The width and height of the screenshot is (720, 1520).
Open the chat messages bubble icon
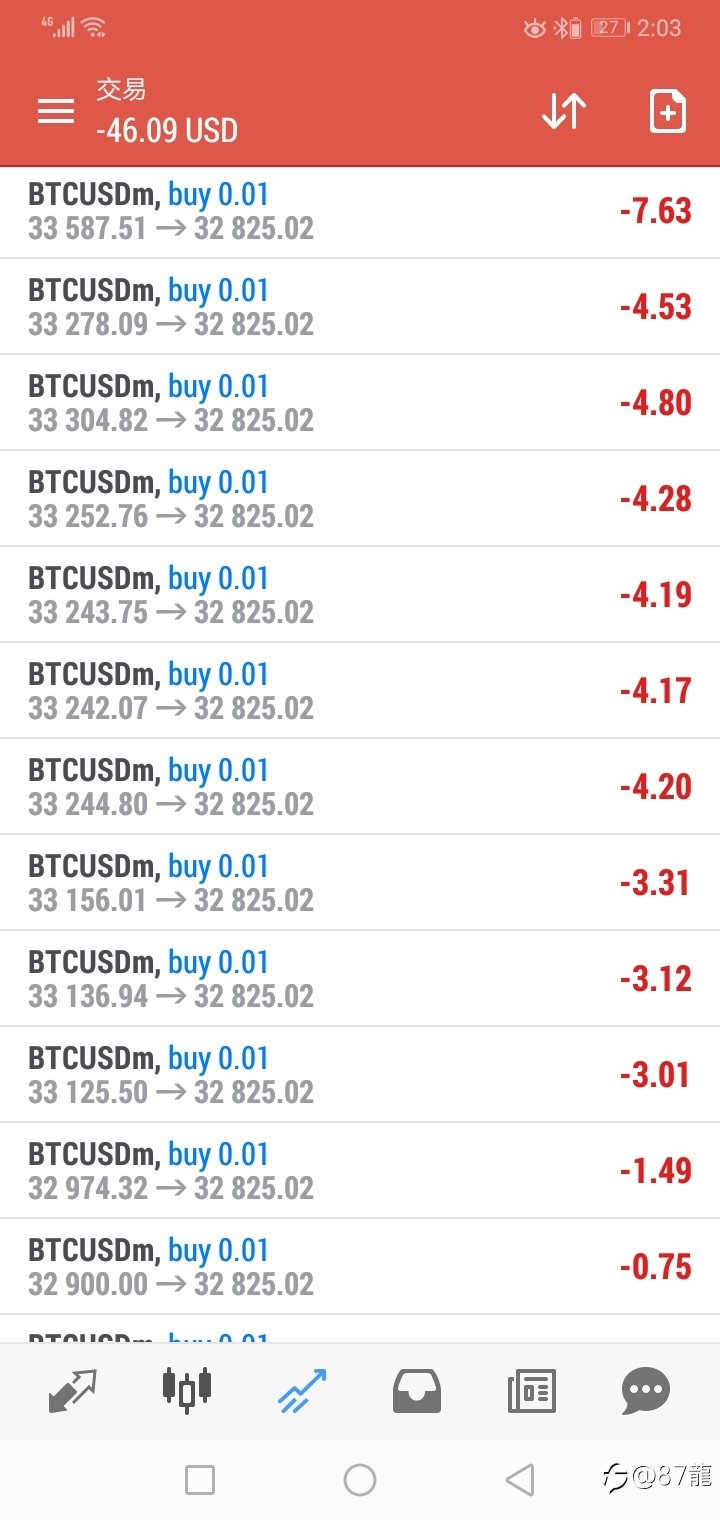(646, 1391)
